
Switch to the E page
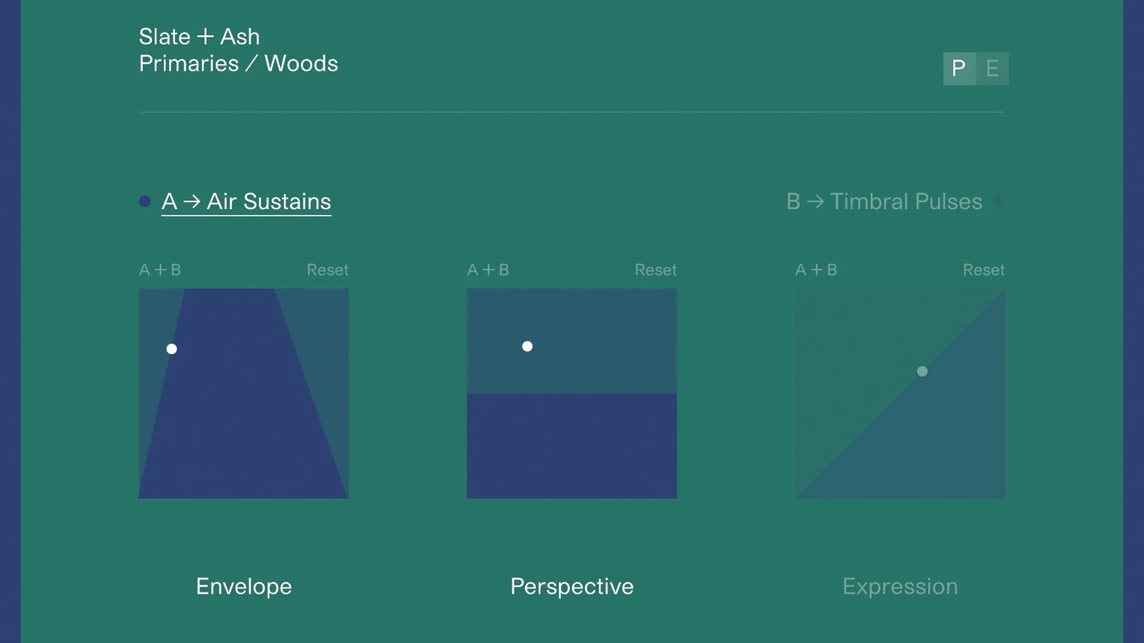point(992,69)
